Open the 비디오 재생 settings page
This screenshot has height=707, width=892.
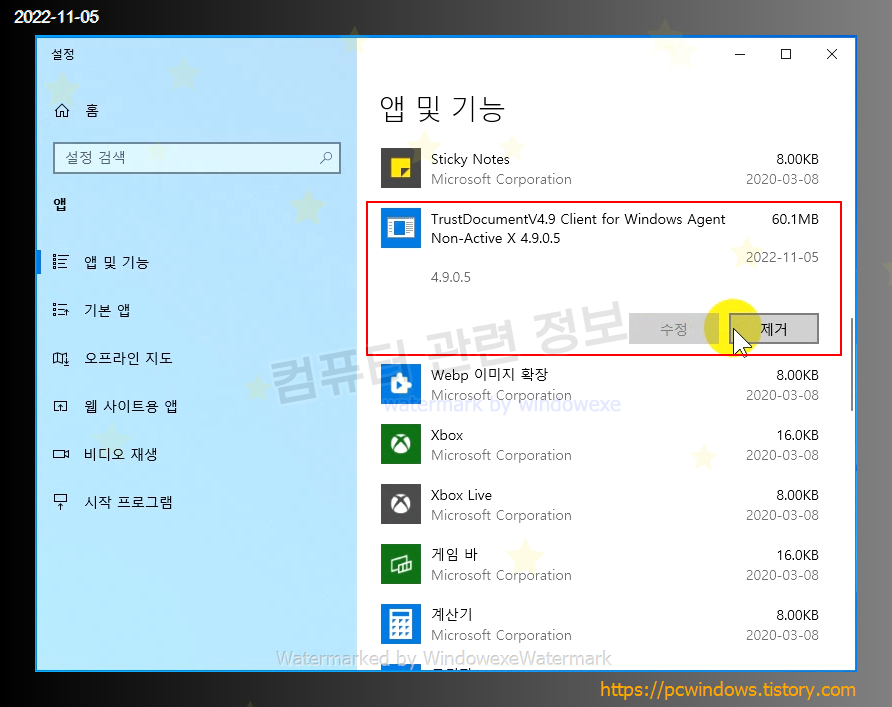(196, 454)
